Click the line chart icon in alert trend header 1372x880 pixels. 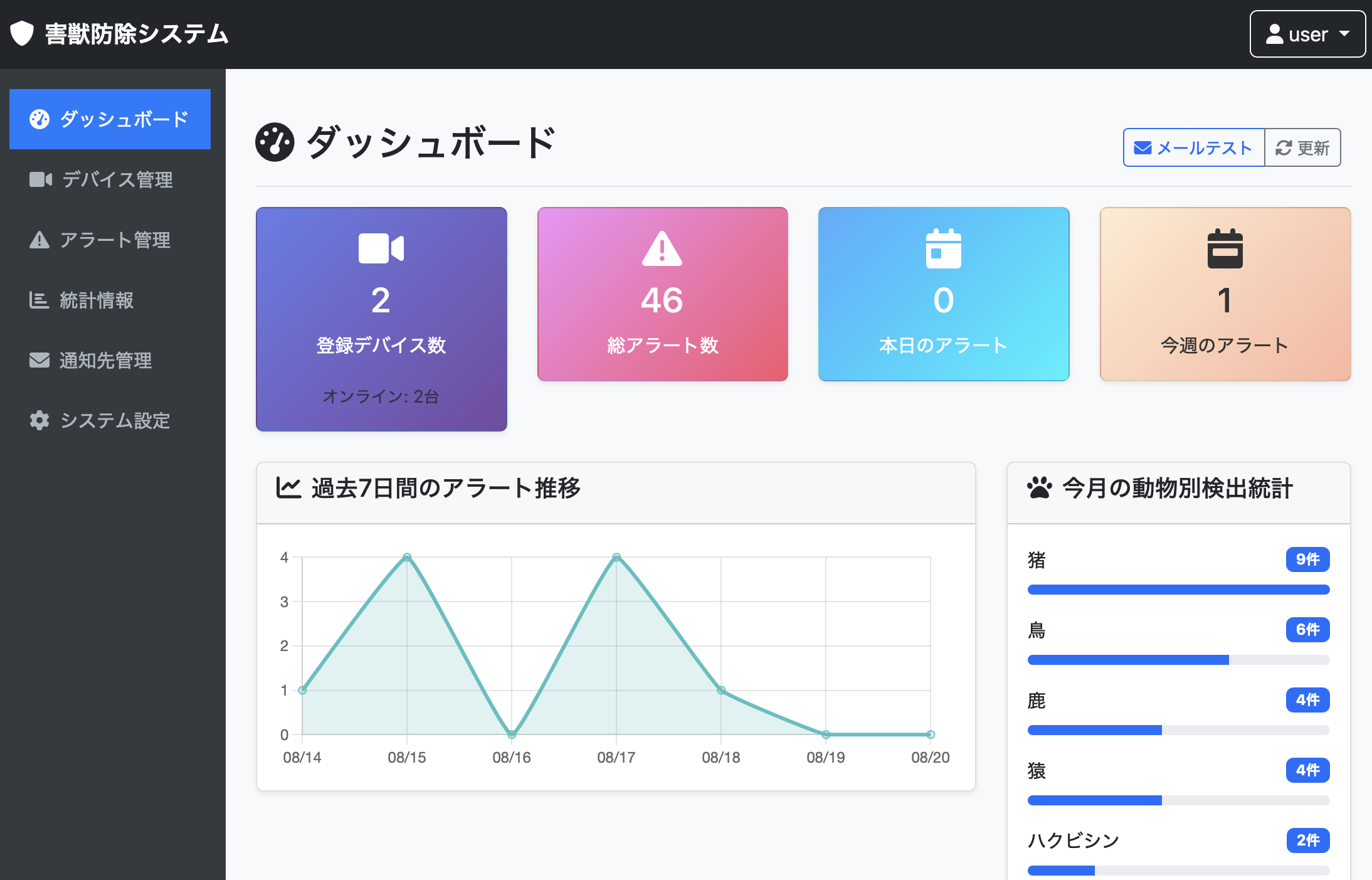(288, 487)
